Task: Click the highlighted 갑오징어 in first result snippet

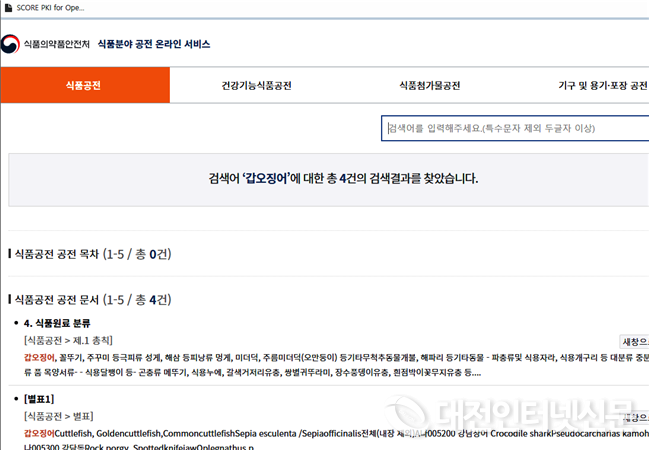Action: (x=39, y=356)
